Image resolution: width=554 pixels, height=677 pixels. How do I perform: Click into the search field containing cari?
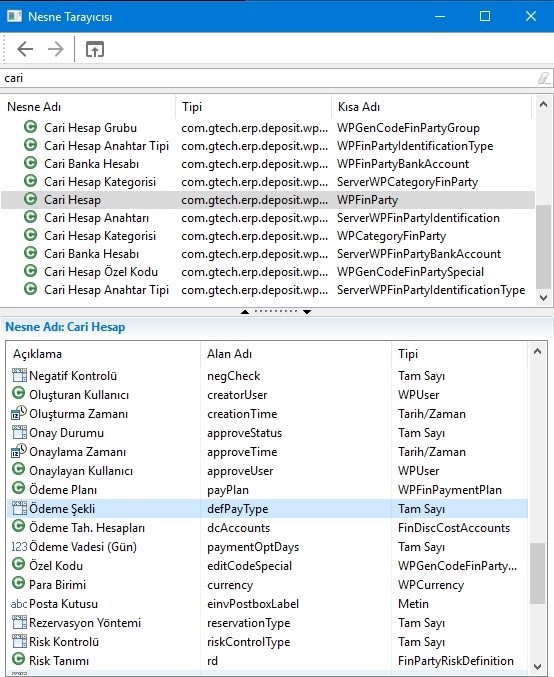268,78
